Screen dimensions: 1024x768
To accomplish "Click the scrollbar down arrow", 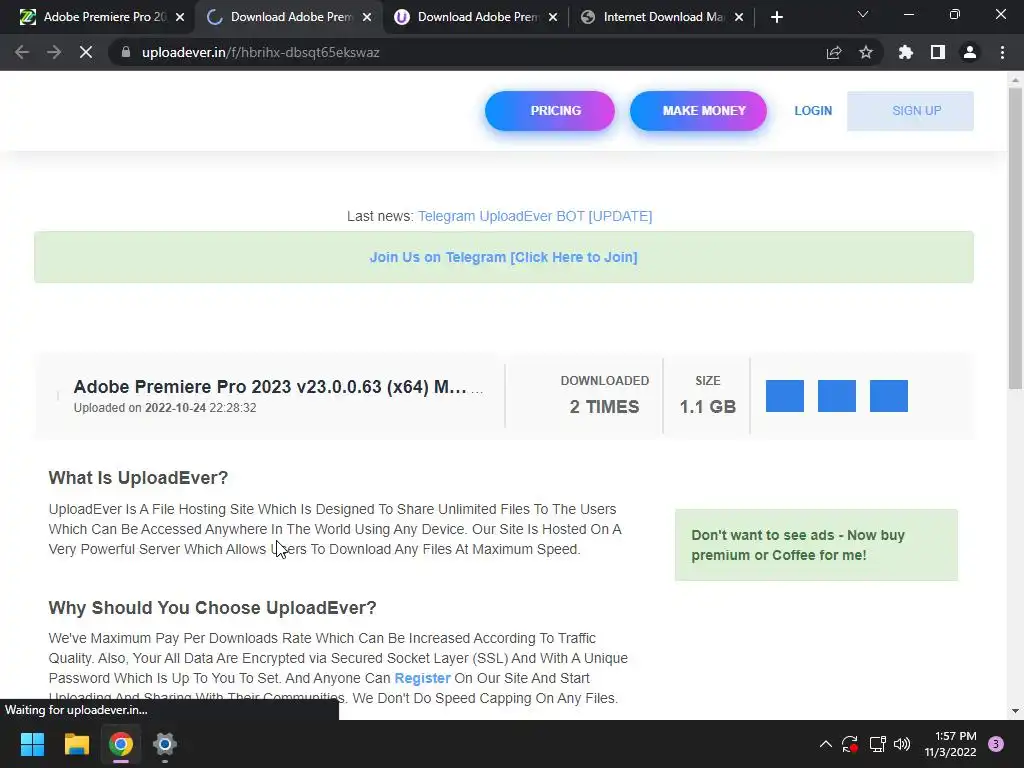I will pyautogui.click(x=1015, y=711).
